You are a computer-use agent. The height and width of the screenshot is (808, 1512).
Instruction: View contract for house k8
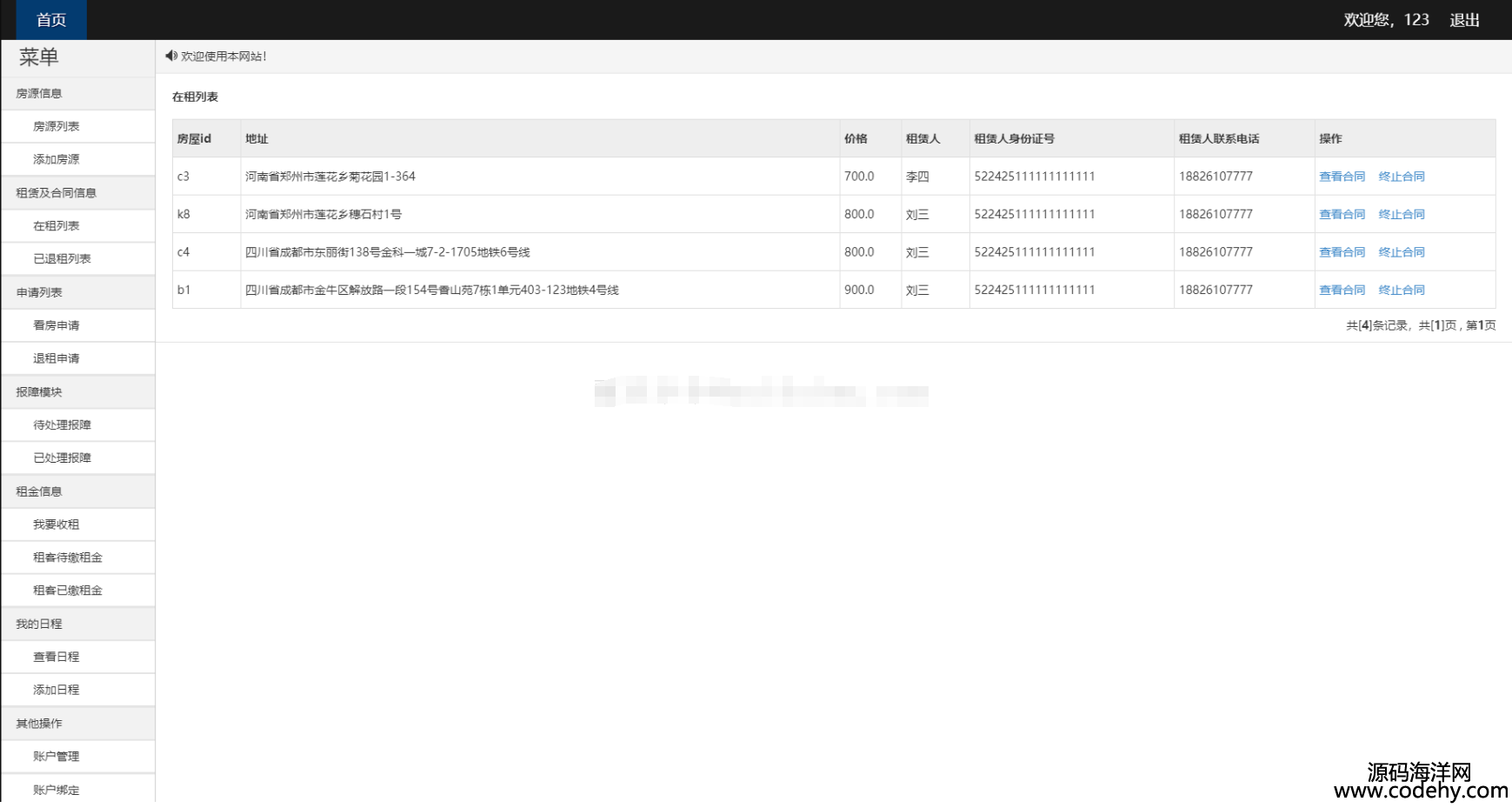[x=1342, y=214]
